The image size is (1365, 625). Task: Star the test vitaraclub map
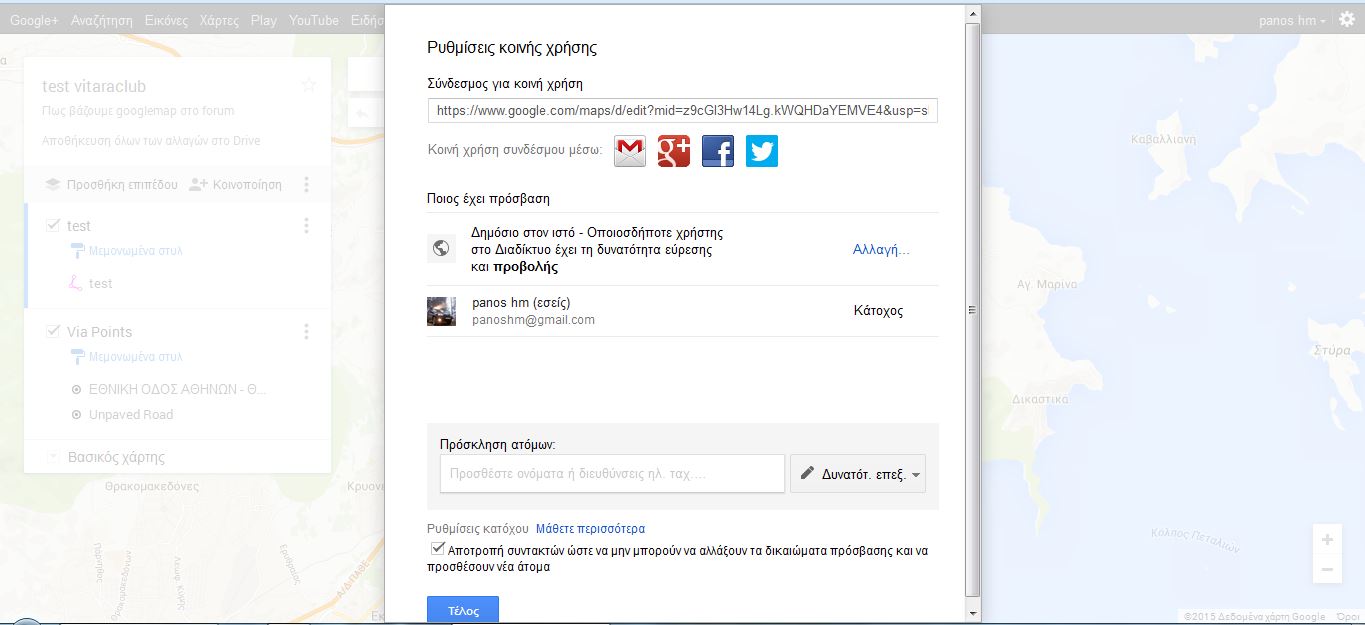308,86
